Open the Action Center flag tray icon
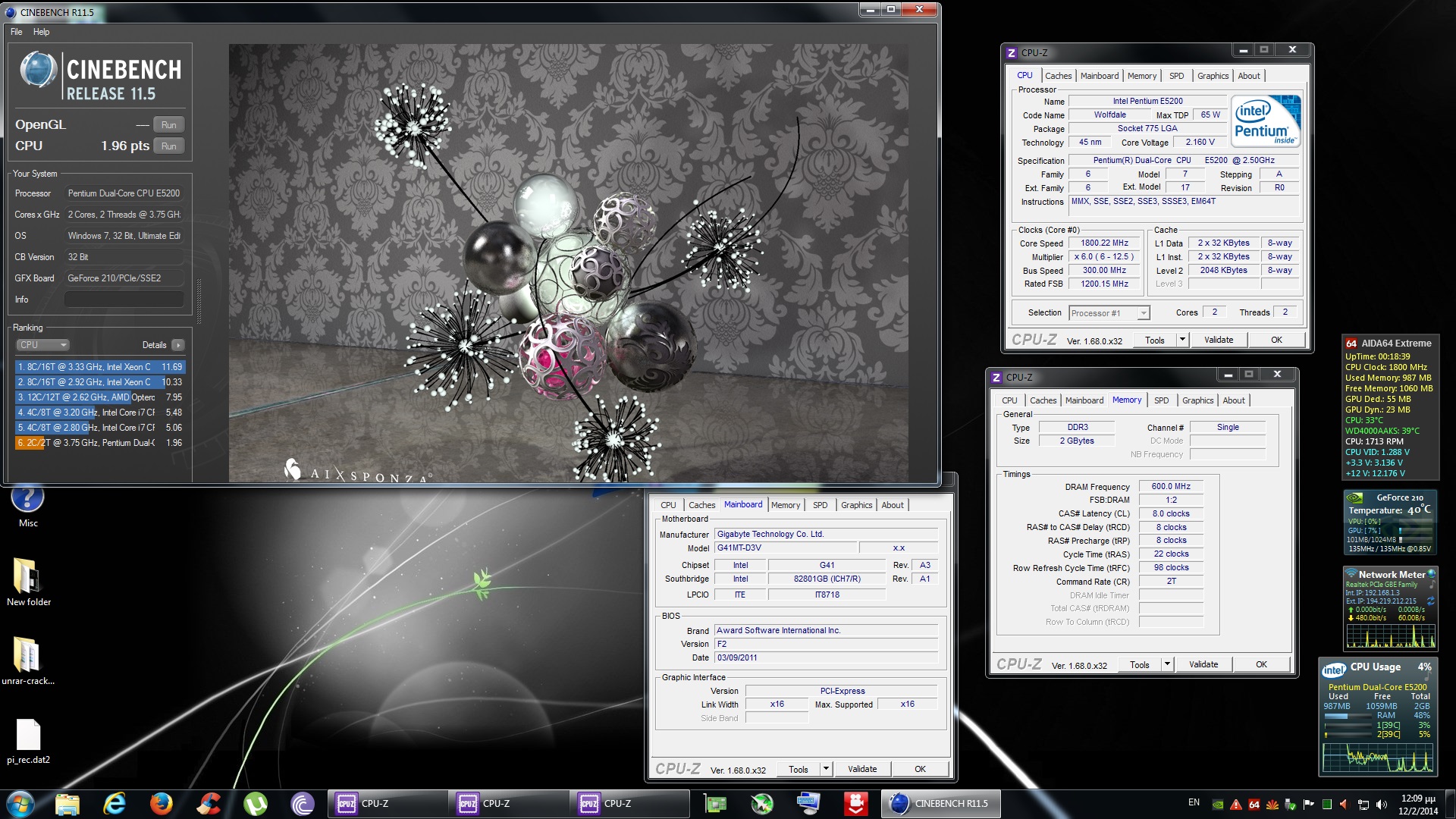1456x819 pixels. tap(1308, 804)
